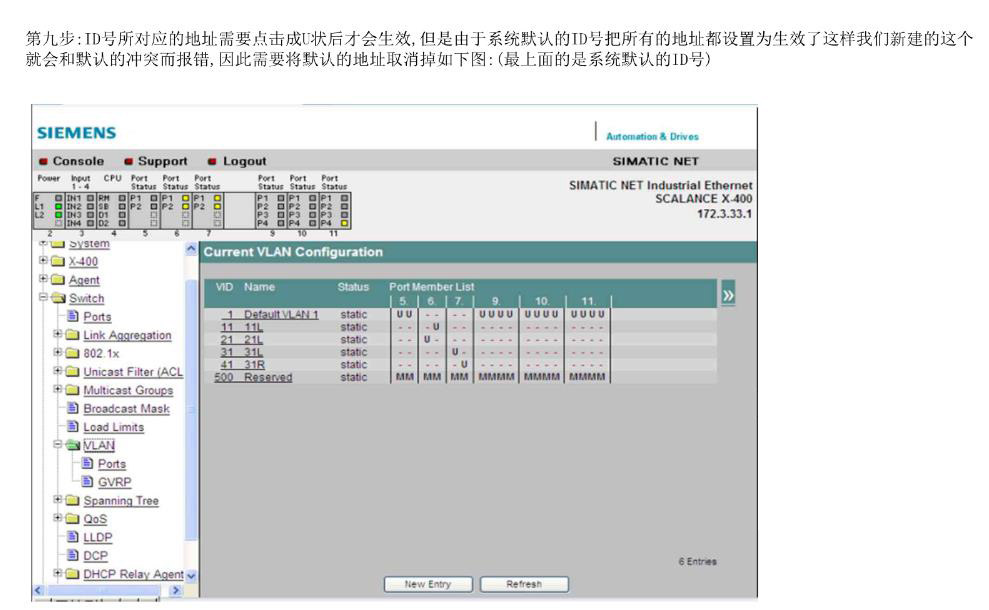Open the Default VLAN 1 entry
The image size is (989, 610).
coord(280,315)
